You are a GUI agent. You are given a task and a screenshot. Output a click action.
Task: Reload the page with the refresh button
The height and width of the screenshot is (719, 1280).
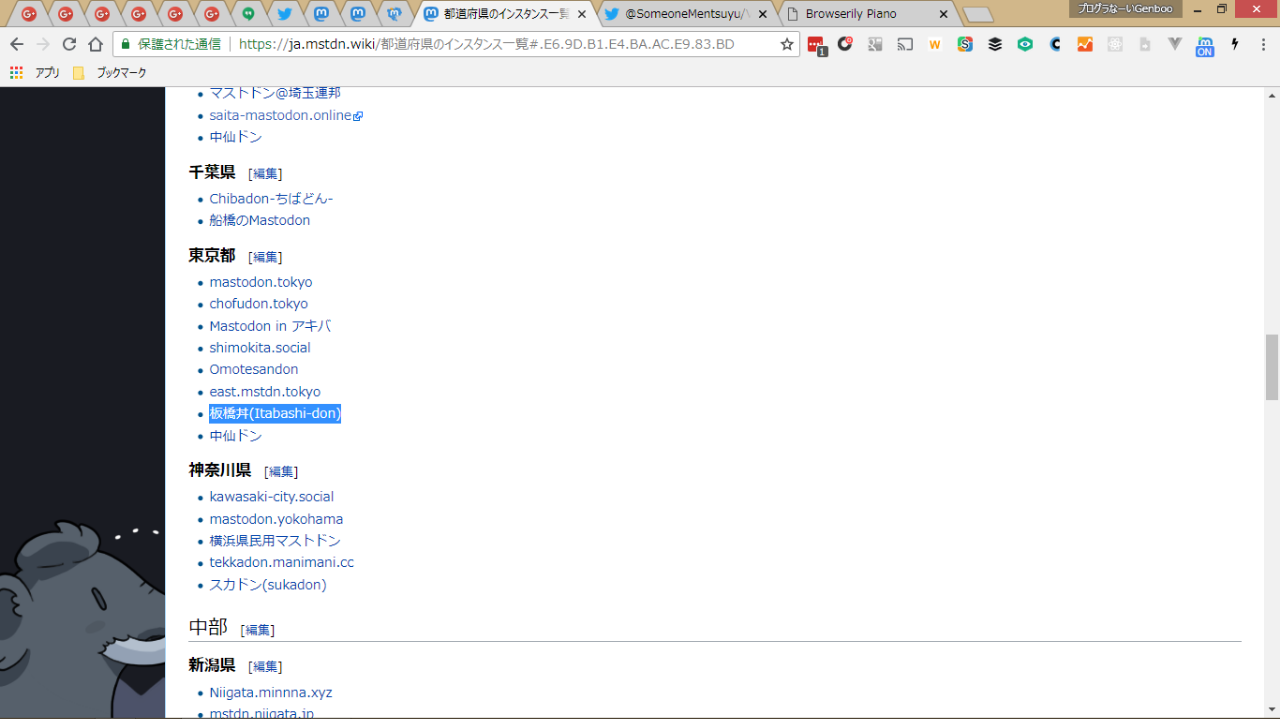pyautogui.click(x=69, y=44)
